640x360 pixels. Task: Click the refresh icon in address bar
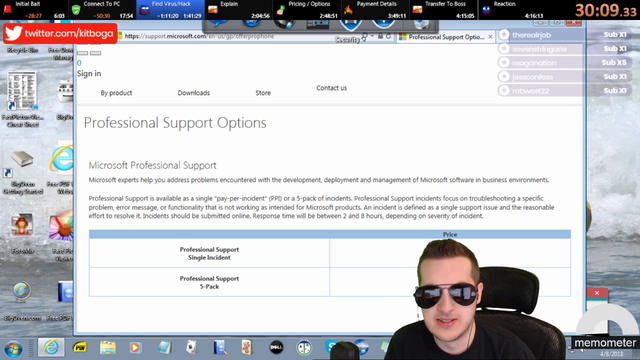point(389,36)
